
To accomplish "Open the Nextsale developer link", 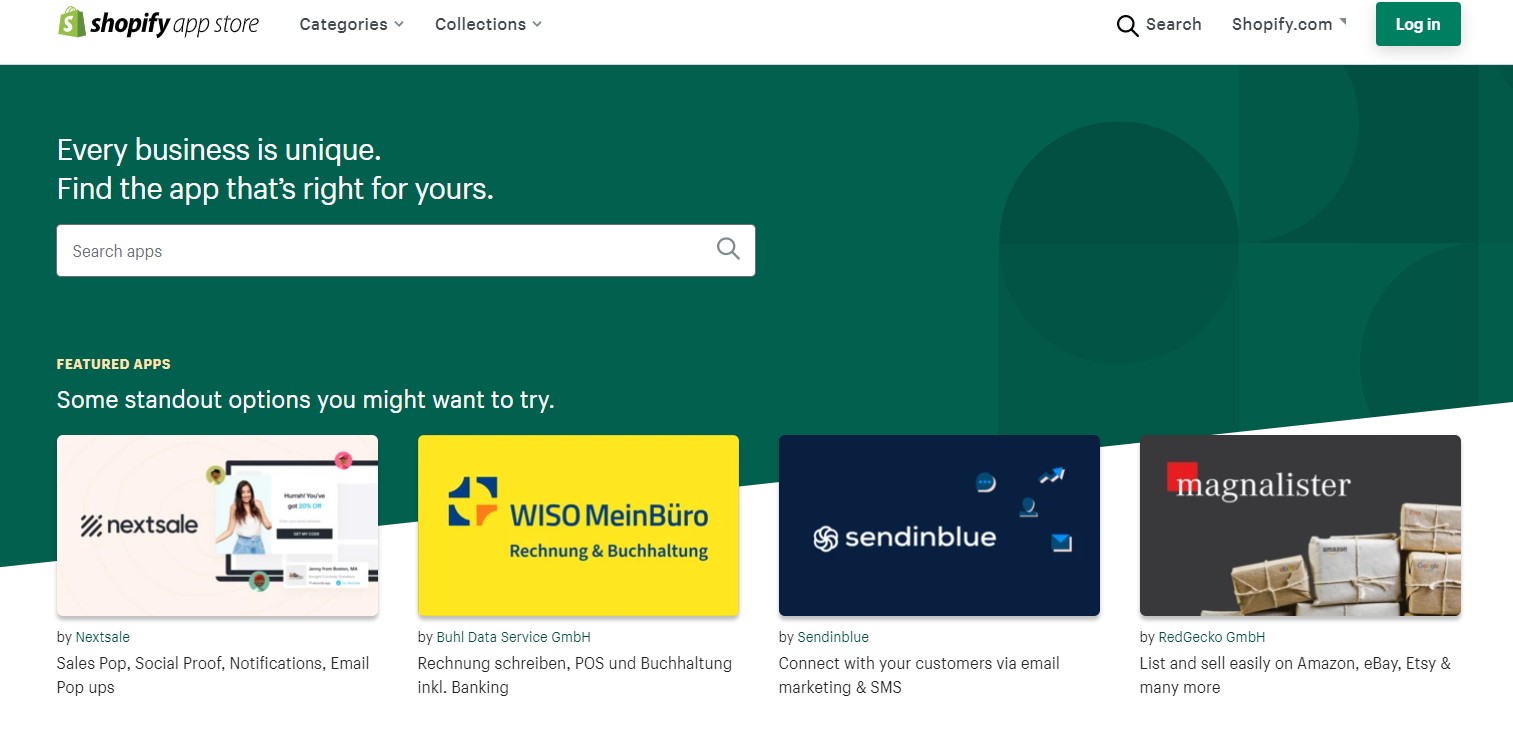I will click(103, 637).
